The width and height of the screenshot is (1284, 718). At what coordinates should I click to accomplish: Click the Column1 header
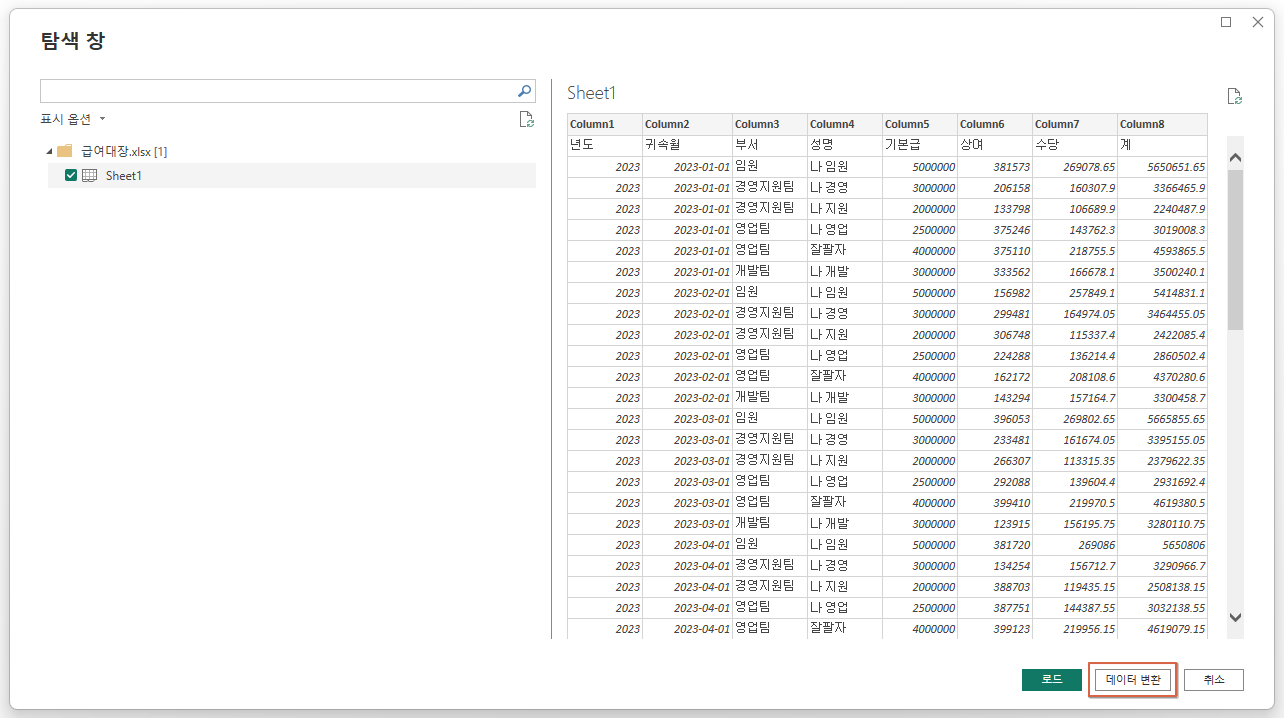pyautogui.click(x=605, y=124)
